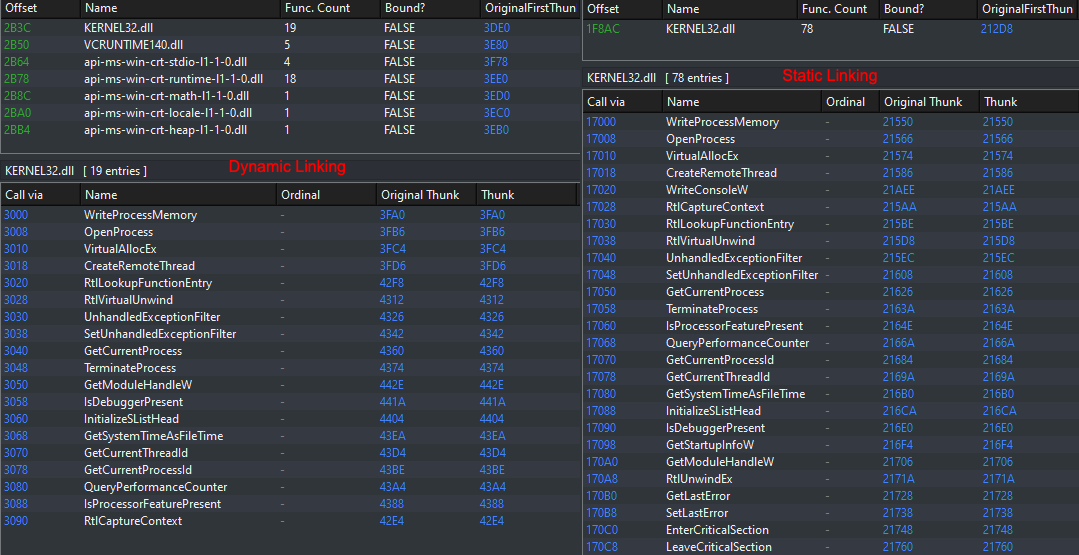The height and width of the screenshot is (555, 1079).
Task: Click Call via address 3020
Action: (x=16, y=283)
